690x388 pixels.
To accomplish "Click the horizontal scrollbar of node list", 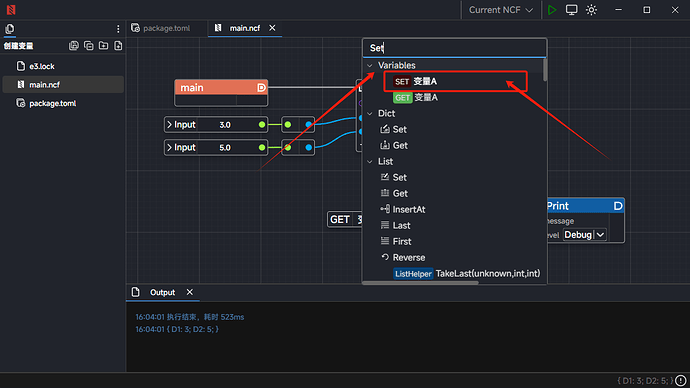I will coord(420,283).
